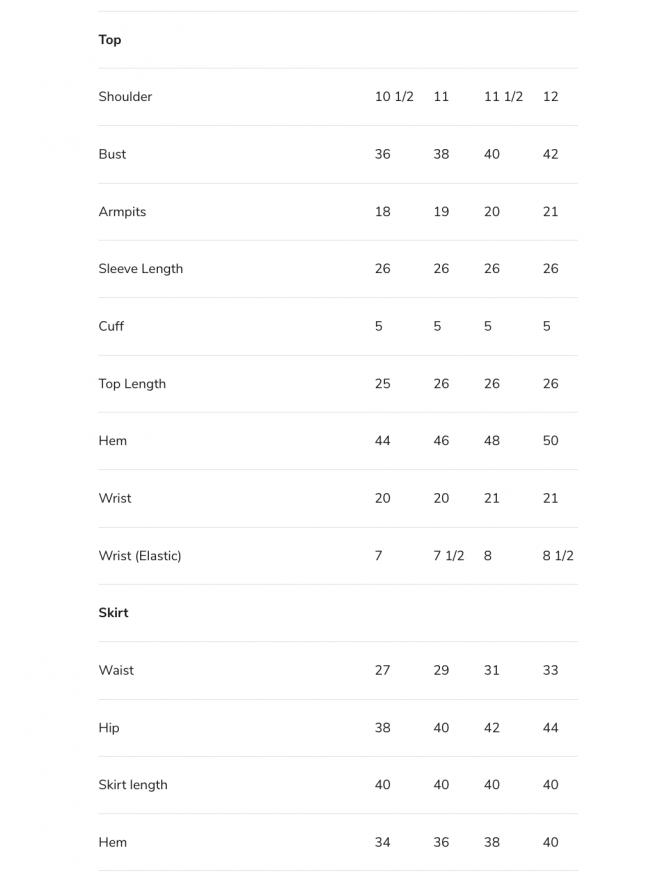Screen dimensions: 660x880
Task: Click the Shoulder value "10 1/2"
Action: pyautogui.click(x=394, y=97)
